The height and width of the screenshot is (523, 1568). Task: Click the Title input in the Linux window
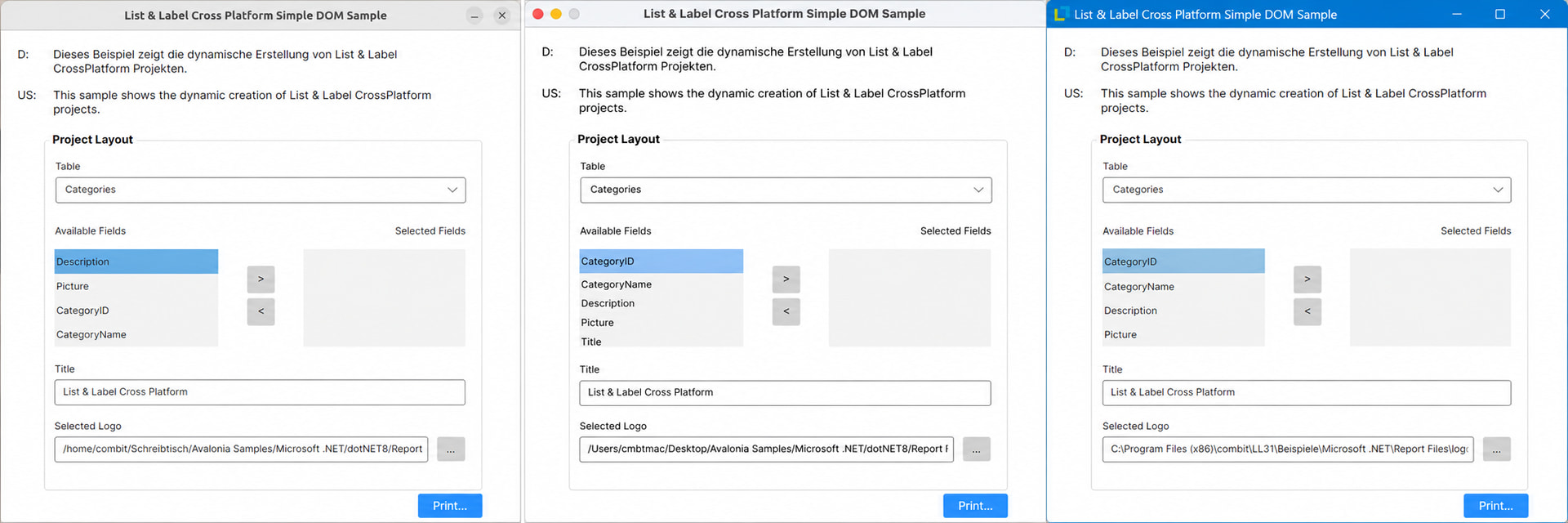point(260,392)
